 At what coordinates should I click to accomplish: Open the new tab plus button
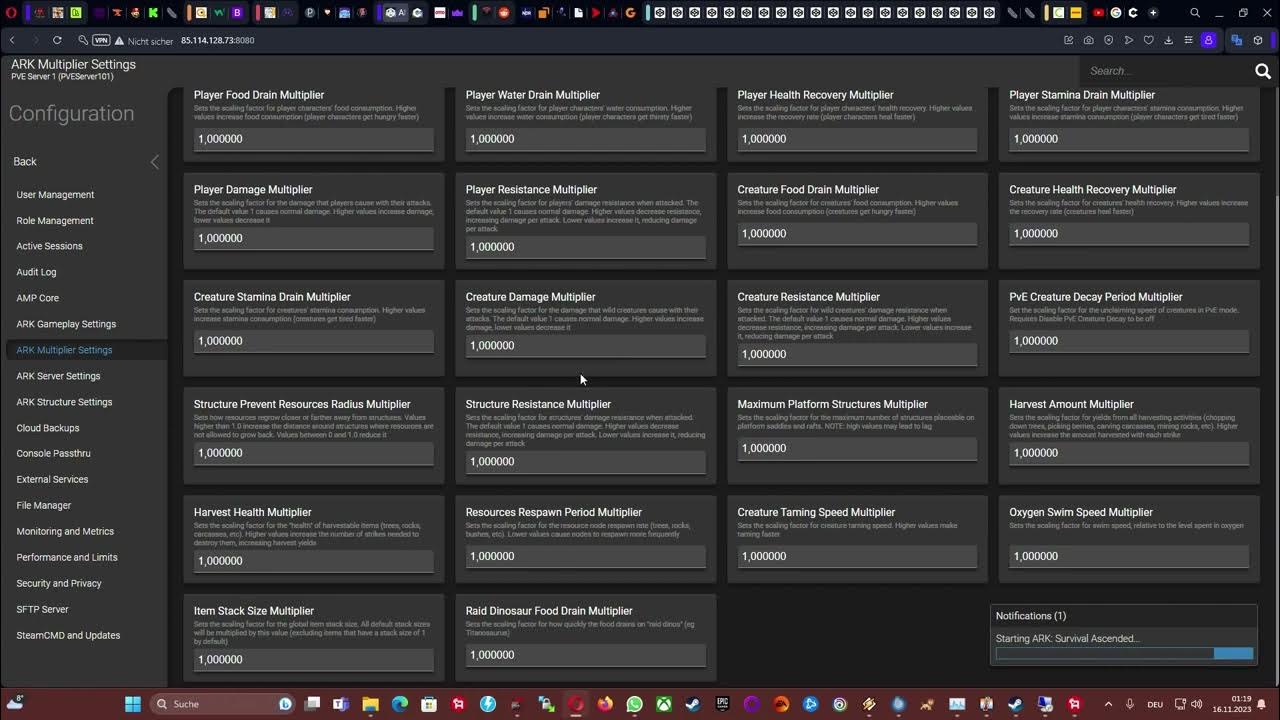[x=1153, y=13]
